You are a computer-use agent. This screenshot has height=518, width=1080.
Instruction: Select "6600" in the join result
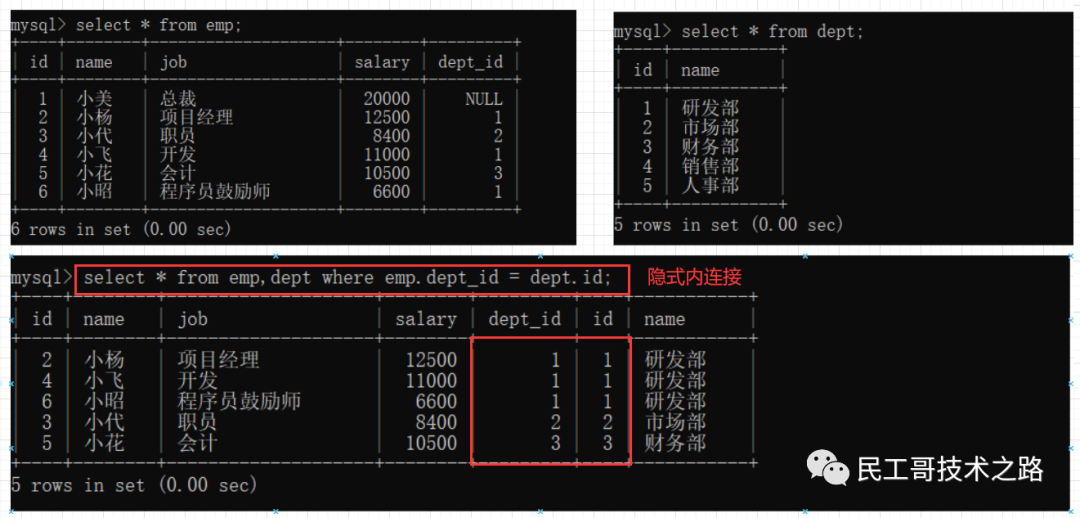pyautogui.click(x=436, y=401)
